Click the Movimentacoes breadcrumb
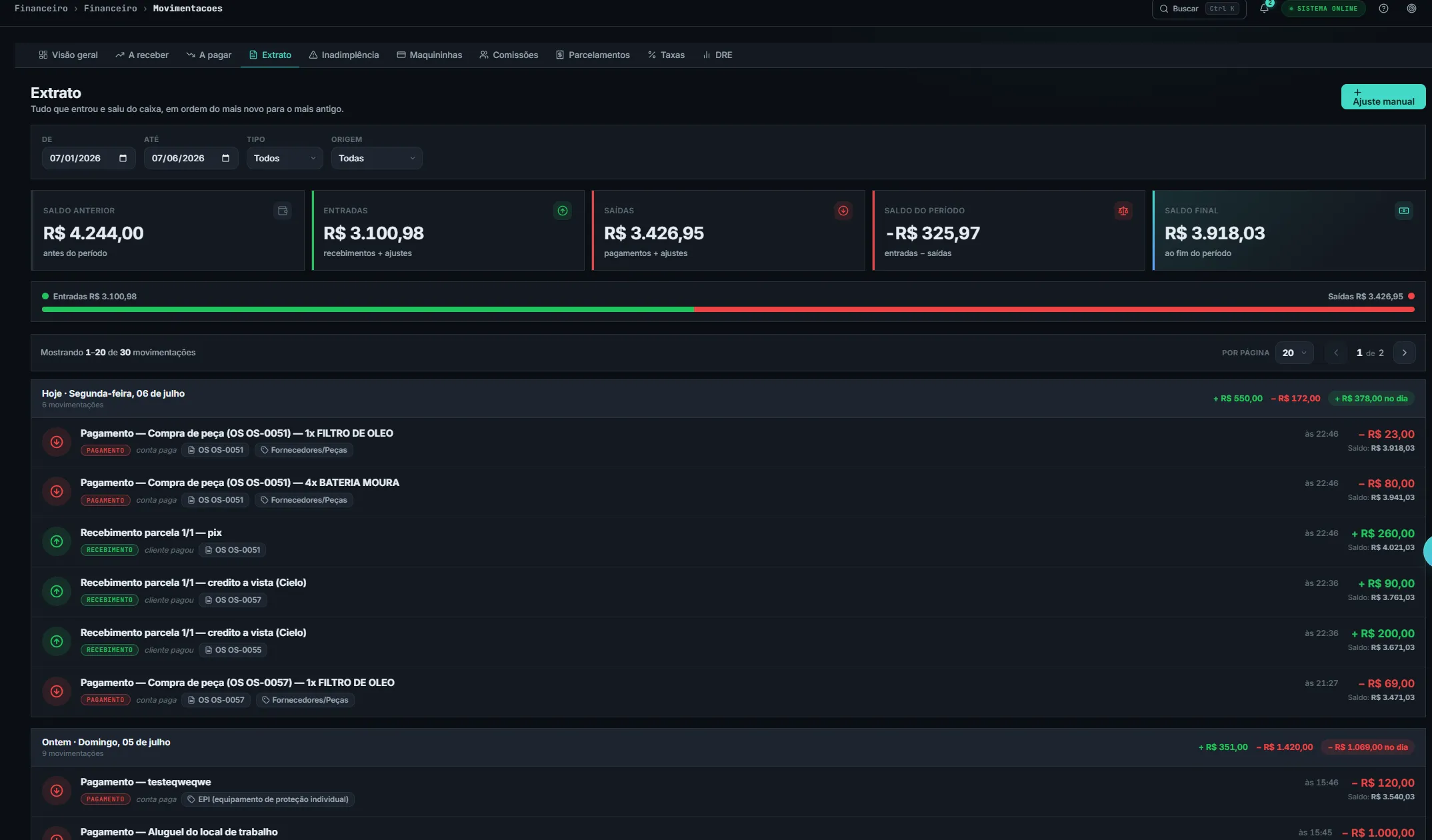This screenshot has width=1432, height=840. (187, 9)
